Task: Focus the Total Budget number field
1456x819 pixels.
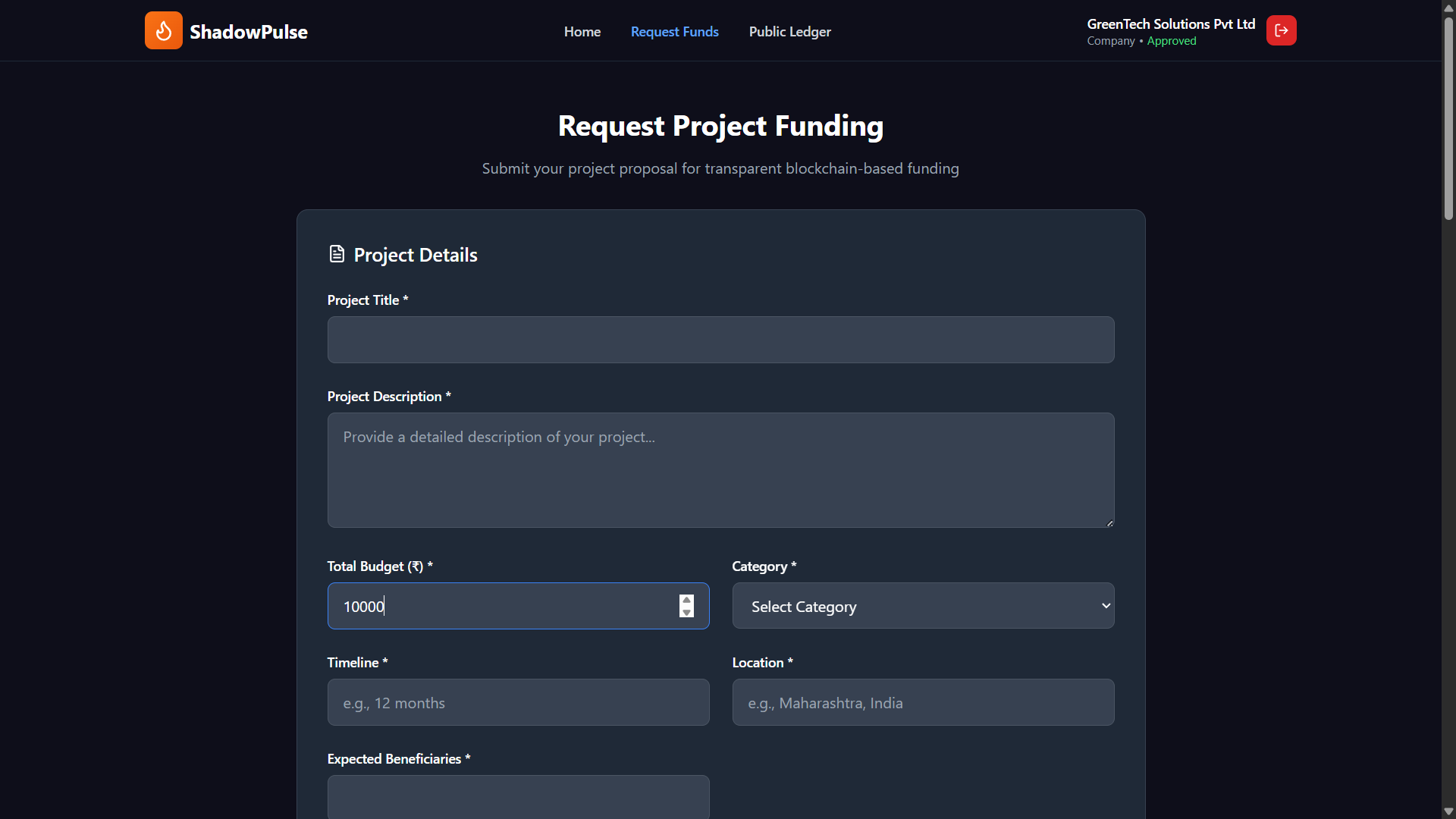Action: click(500, 606)
